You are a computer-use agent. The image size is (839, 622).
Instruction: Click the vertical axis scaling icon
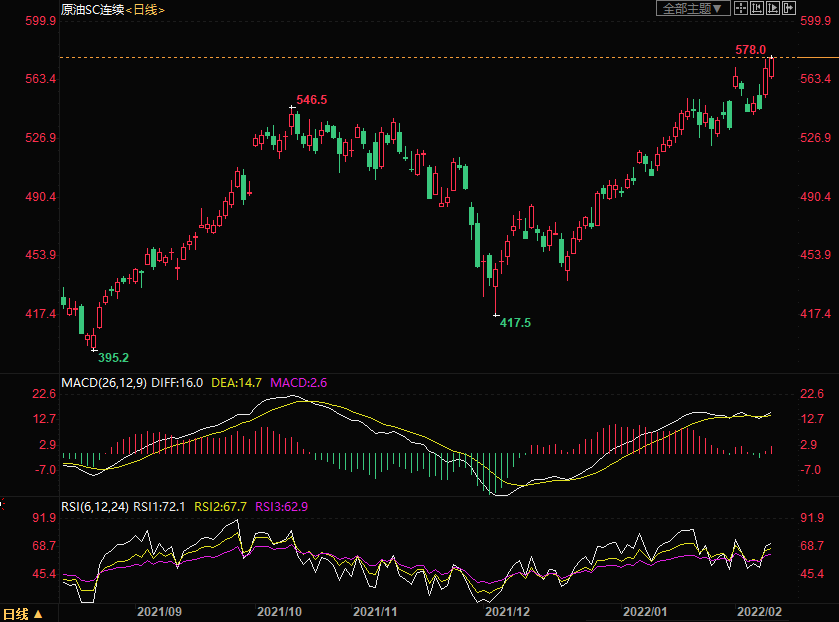(x=757, y=9)
